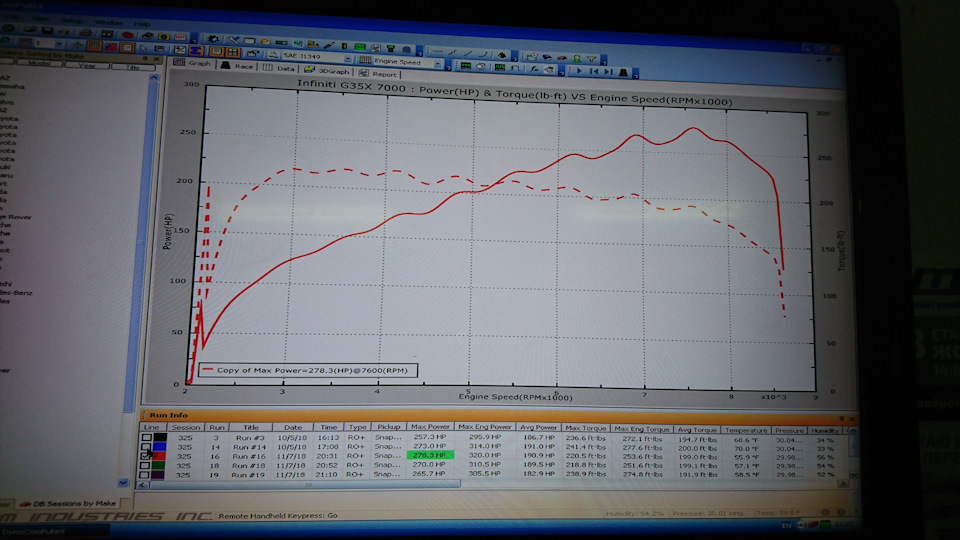Screen dimensions: 960x540
Task: Click the green grid display icon
Action: point(359,47)
